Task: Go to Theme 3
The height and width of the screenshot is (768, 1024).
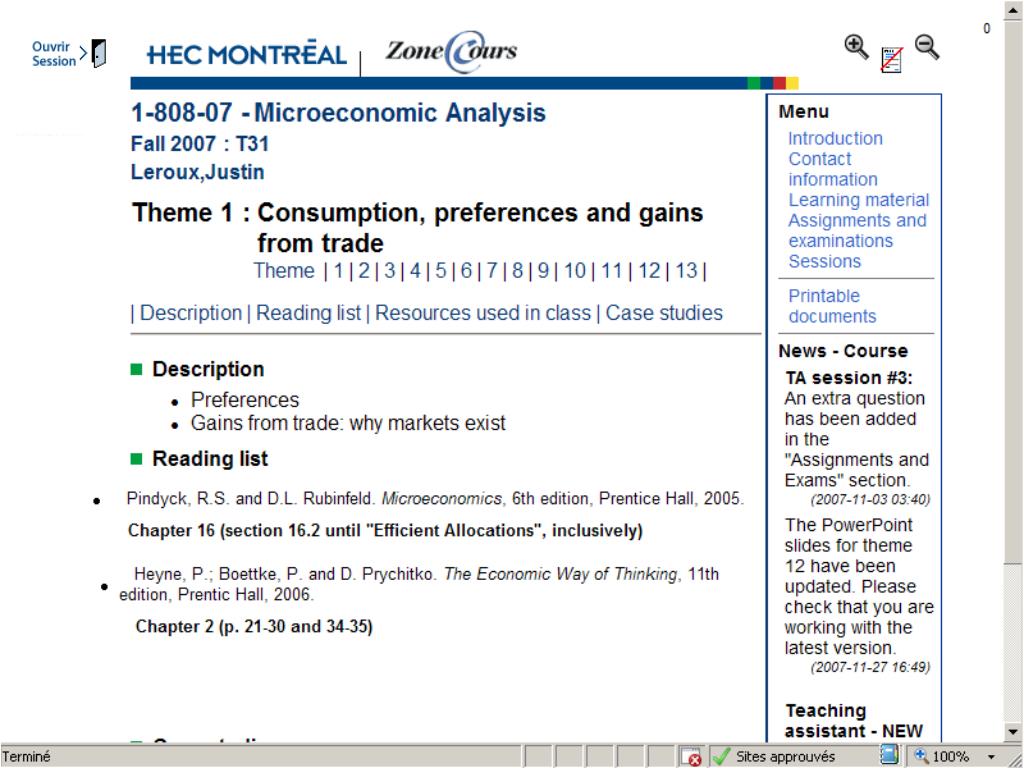Action: pyautogui.click(x=389, y=270)
